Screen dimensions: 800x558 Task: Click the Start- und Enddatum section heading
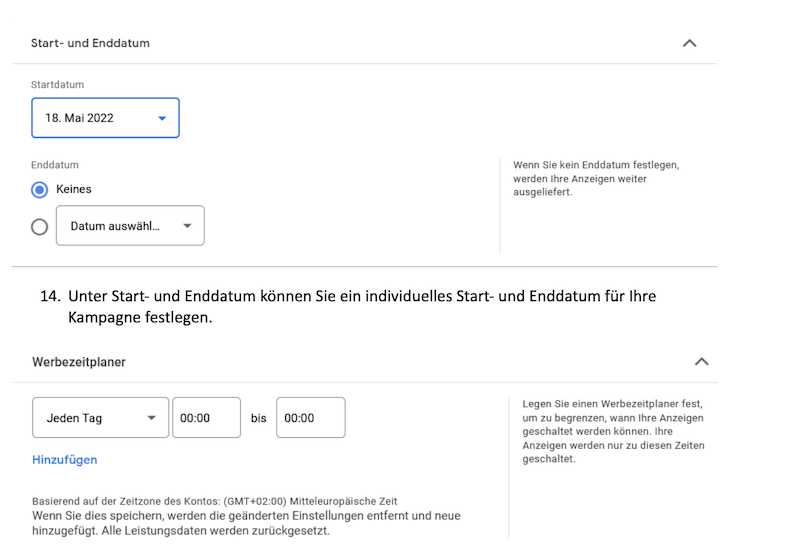coord(91,43)
